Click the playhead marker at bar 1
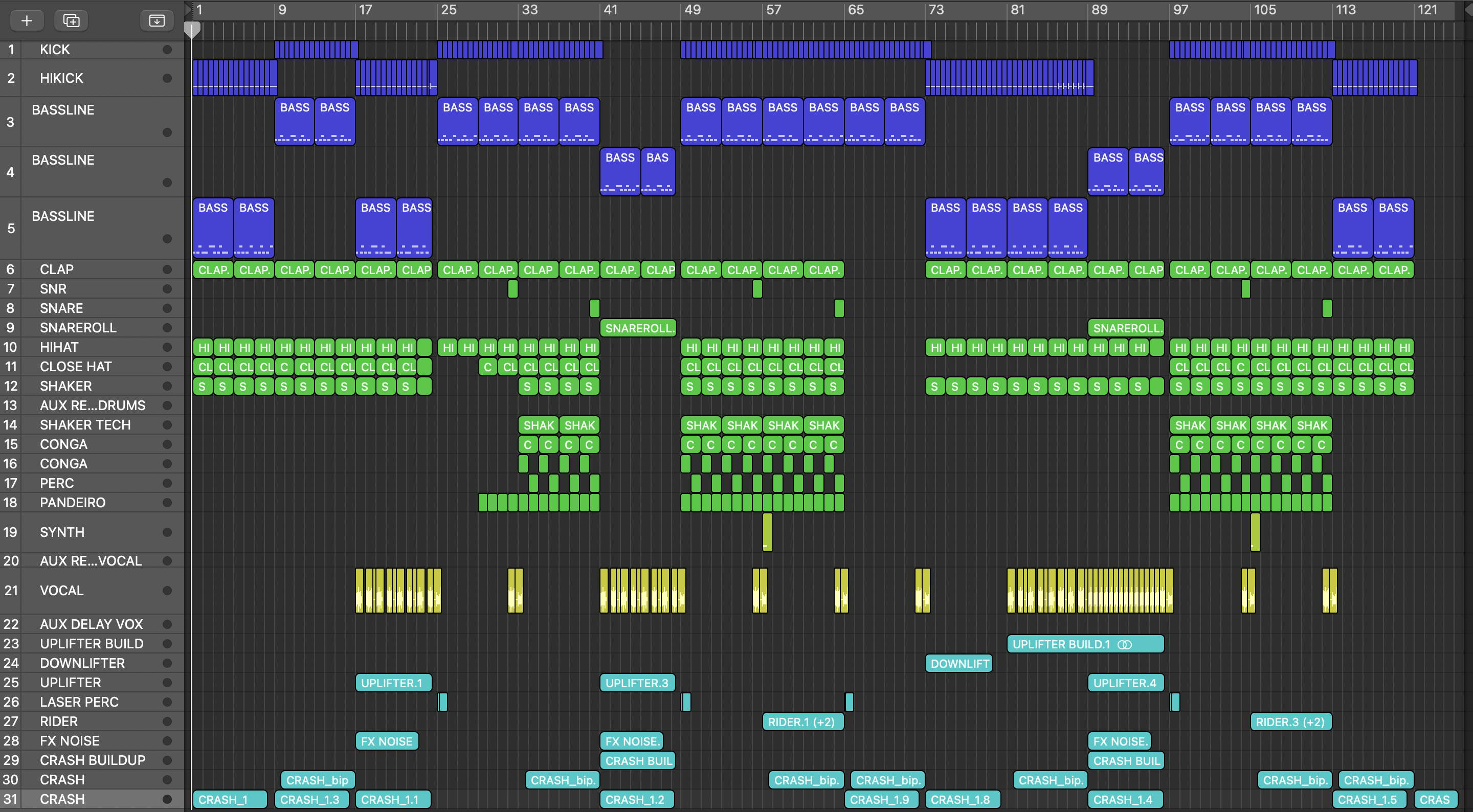1473x812 pixels. pos(192,30)
